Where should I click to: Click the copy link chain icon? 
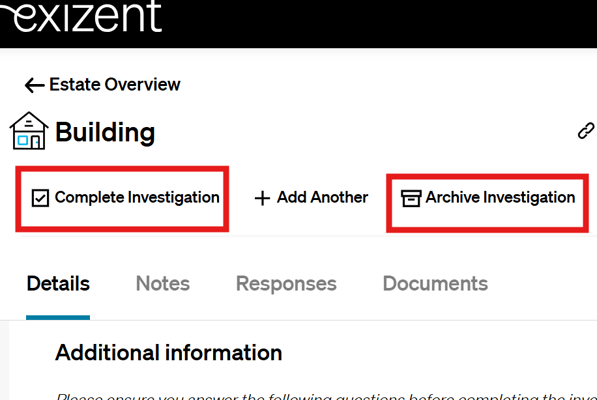[586, 131]
